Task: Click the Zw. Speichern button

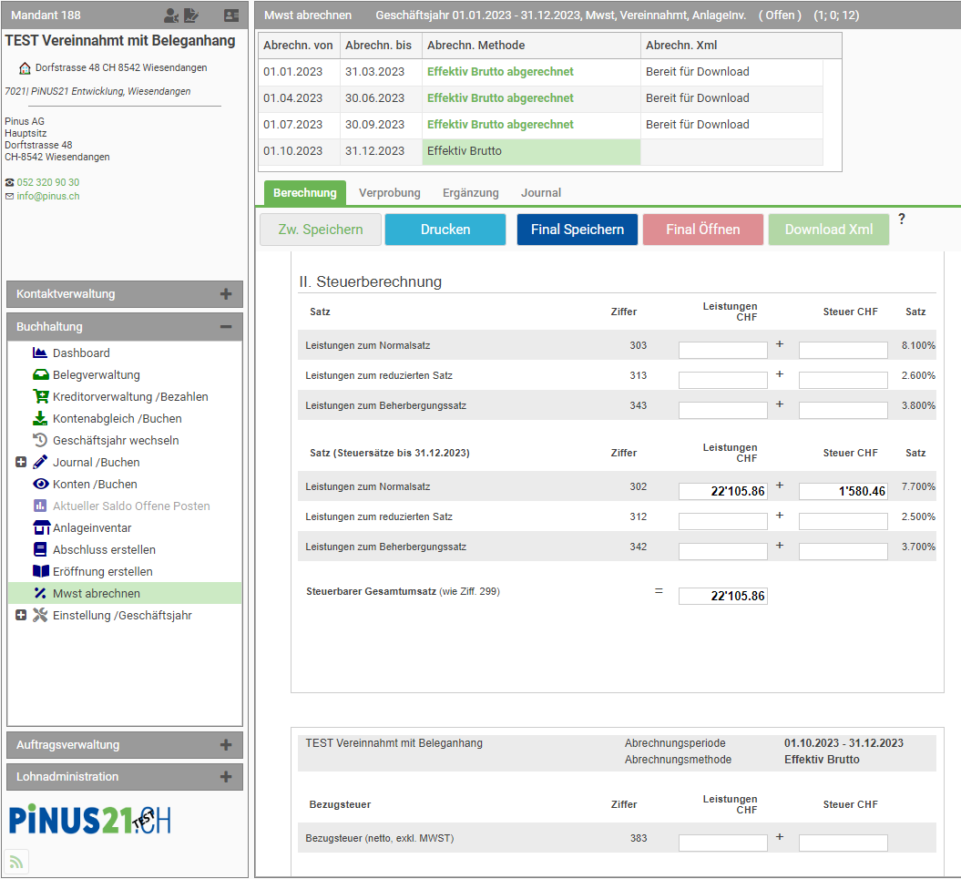Action: pos(321,229)
